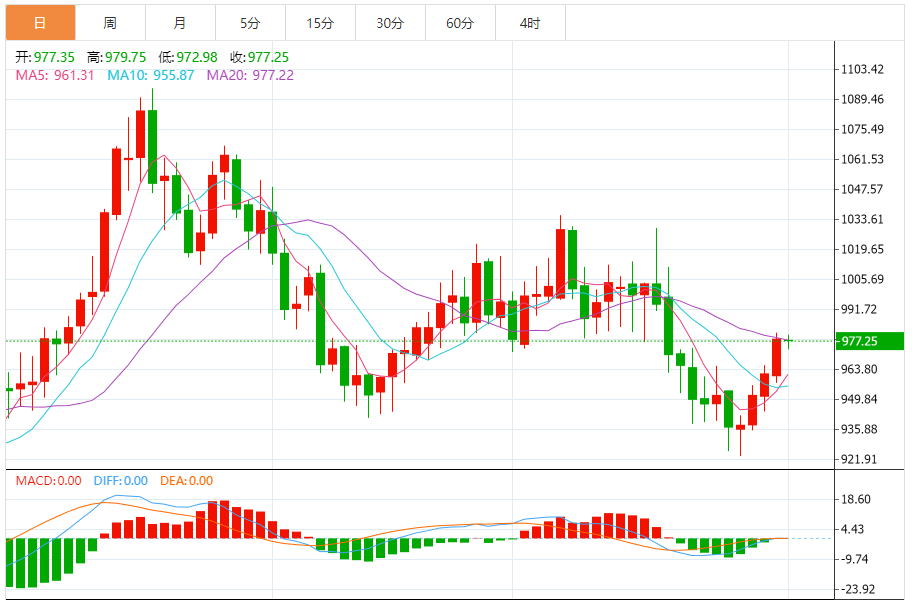912x600 pixels.
Task: Click the tallest green candlestick at the chart peak
Action: point(152,147)
